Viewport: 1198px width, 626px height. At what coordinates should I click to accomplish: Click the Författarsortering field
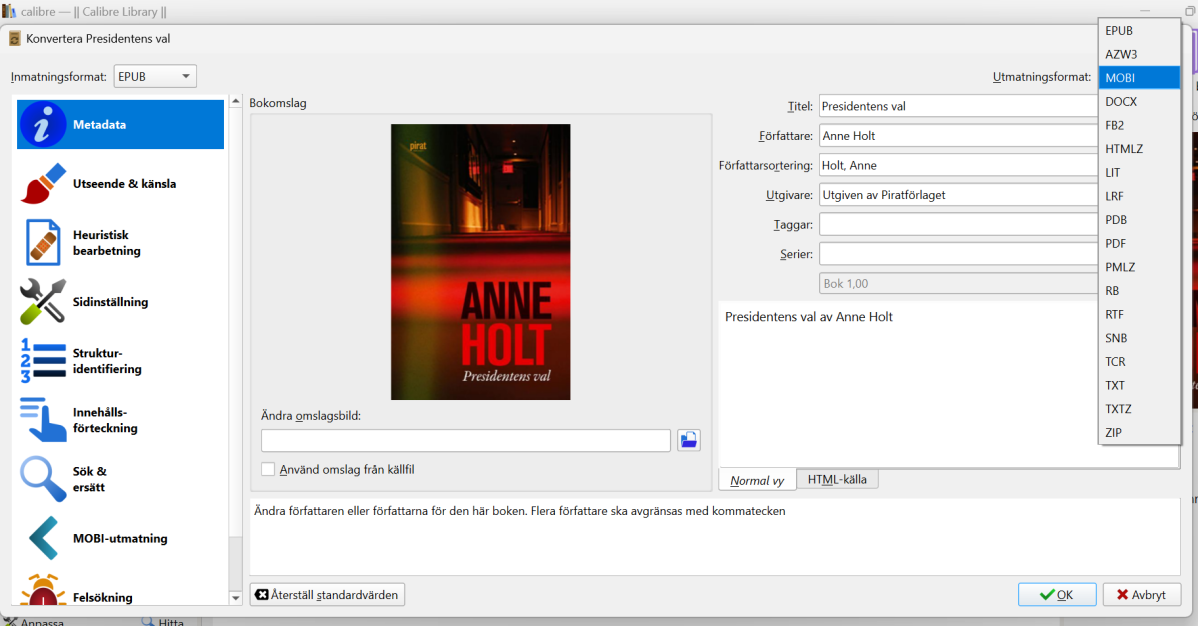[959, 165]
